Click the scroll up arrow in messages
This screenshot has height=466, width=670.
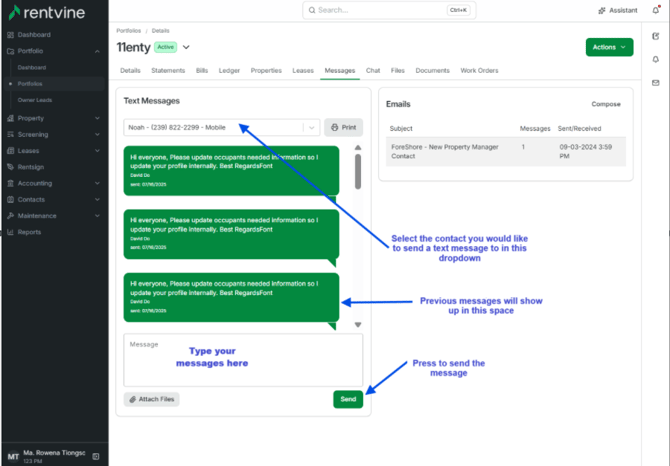coord(358,147)
